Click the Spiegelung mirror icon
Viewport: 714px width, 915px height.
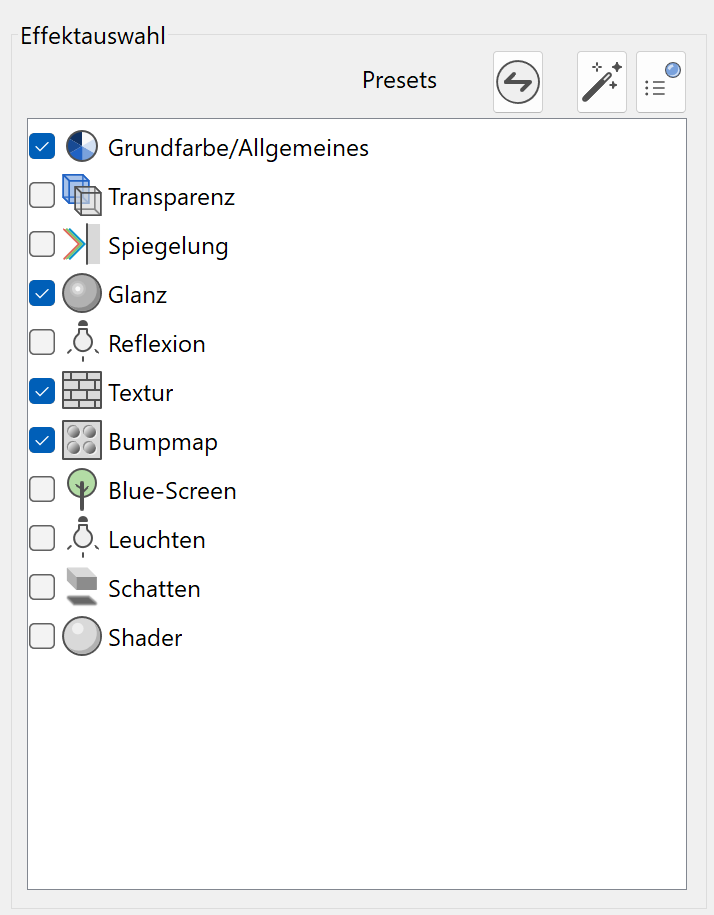pos(82,244)
